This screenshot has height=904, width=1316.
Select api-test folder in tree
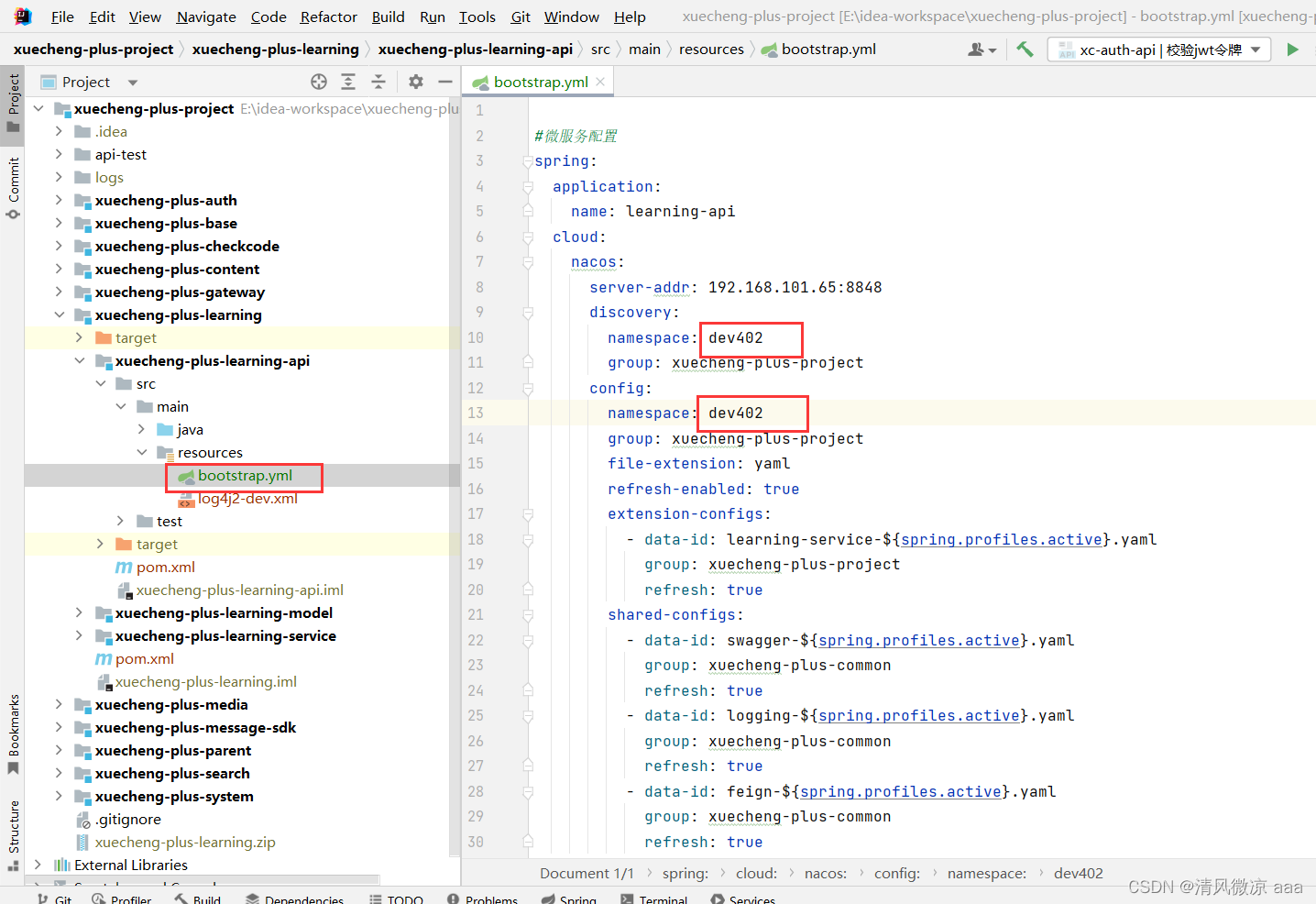120,154
